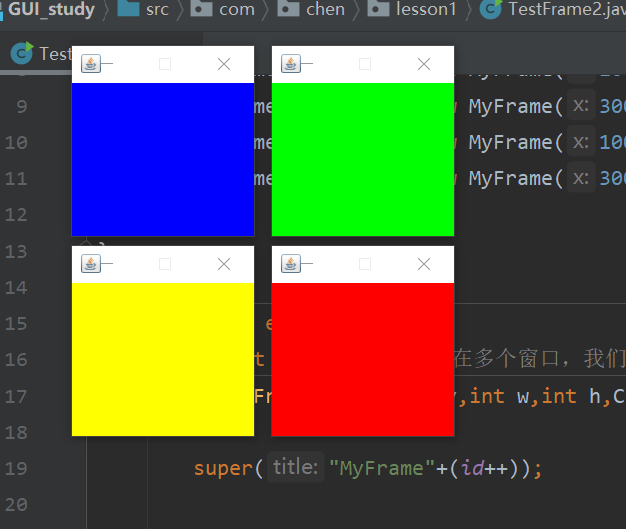Click MyFrame( on line 11

tap(516, 178)
